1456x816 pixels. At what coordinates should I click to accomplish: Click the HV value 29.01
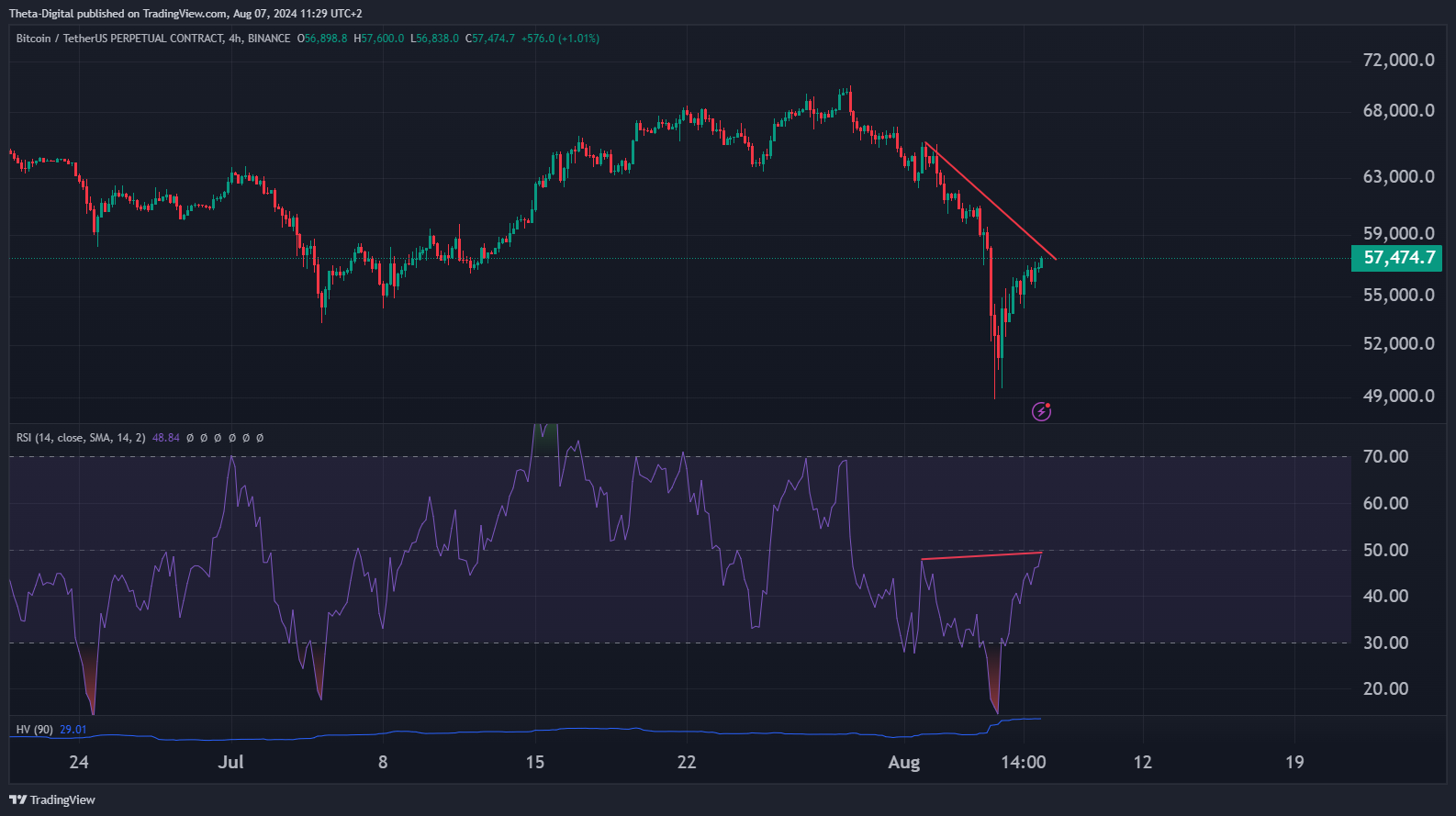pyautogui.click(x=73, y=730)
